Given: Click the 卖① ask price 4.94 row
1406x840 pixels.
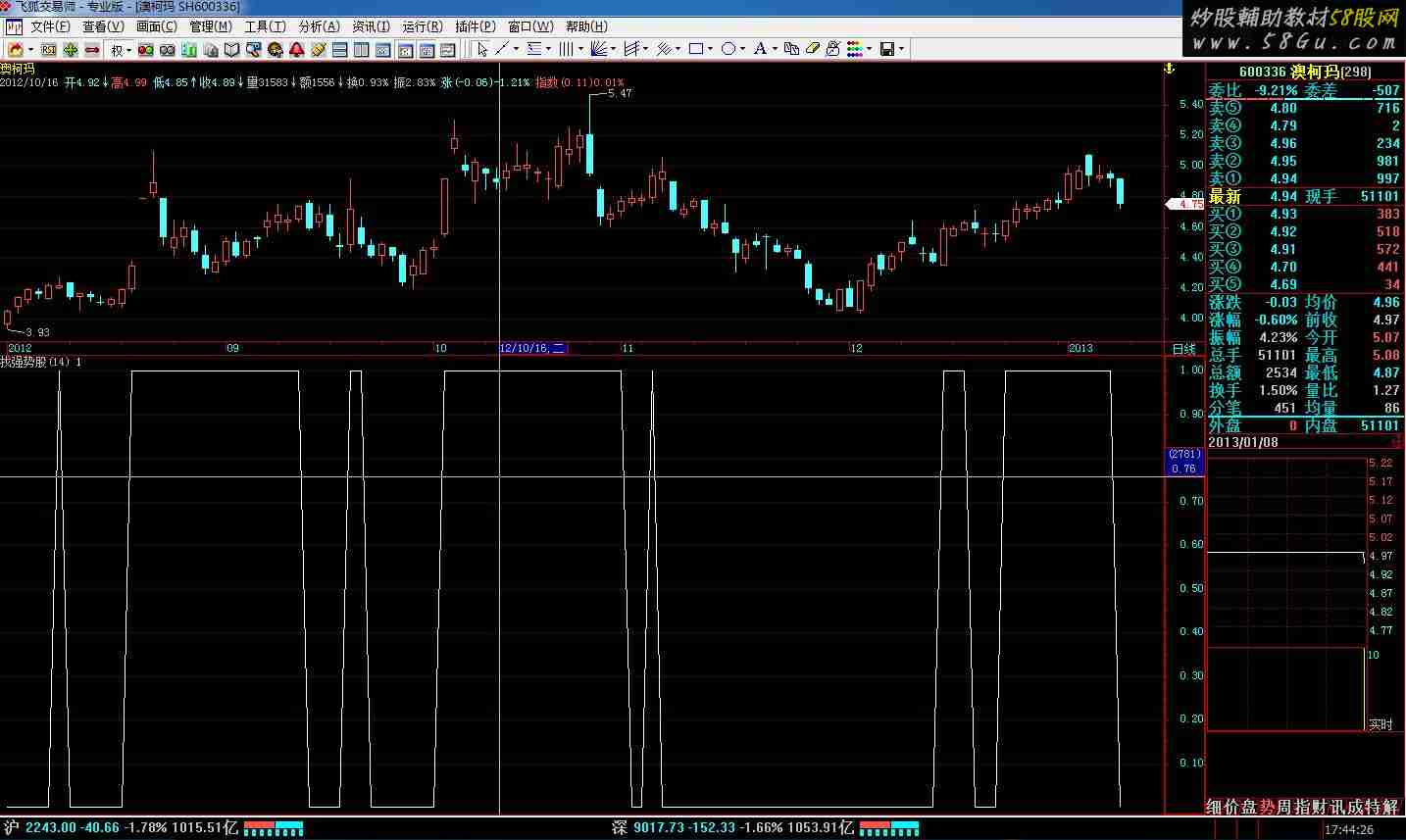Looking at the screenshot, I should [x=1304, y=178].
